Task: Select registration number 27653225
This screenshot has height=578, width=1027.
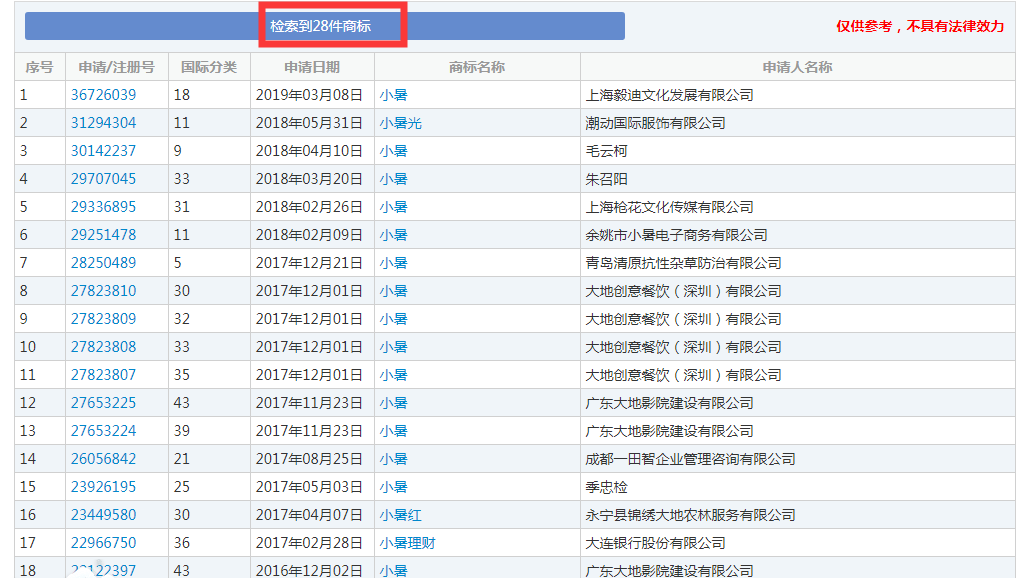Action: [x=103, y=403]
